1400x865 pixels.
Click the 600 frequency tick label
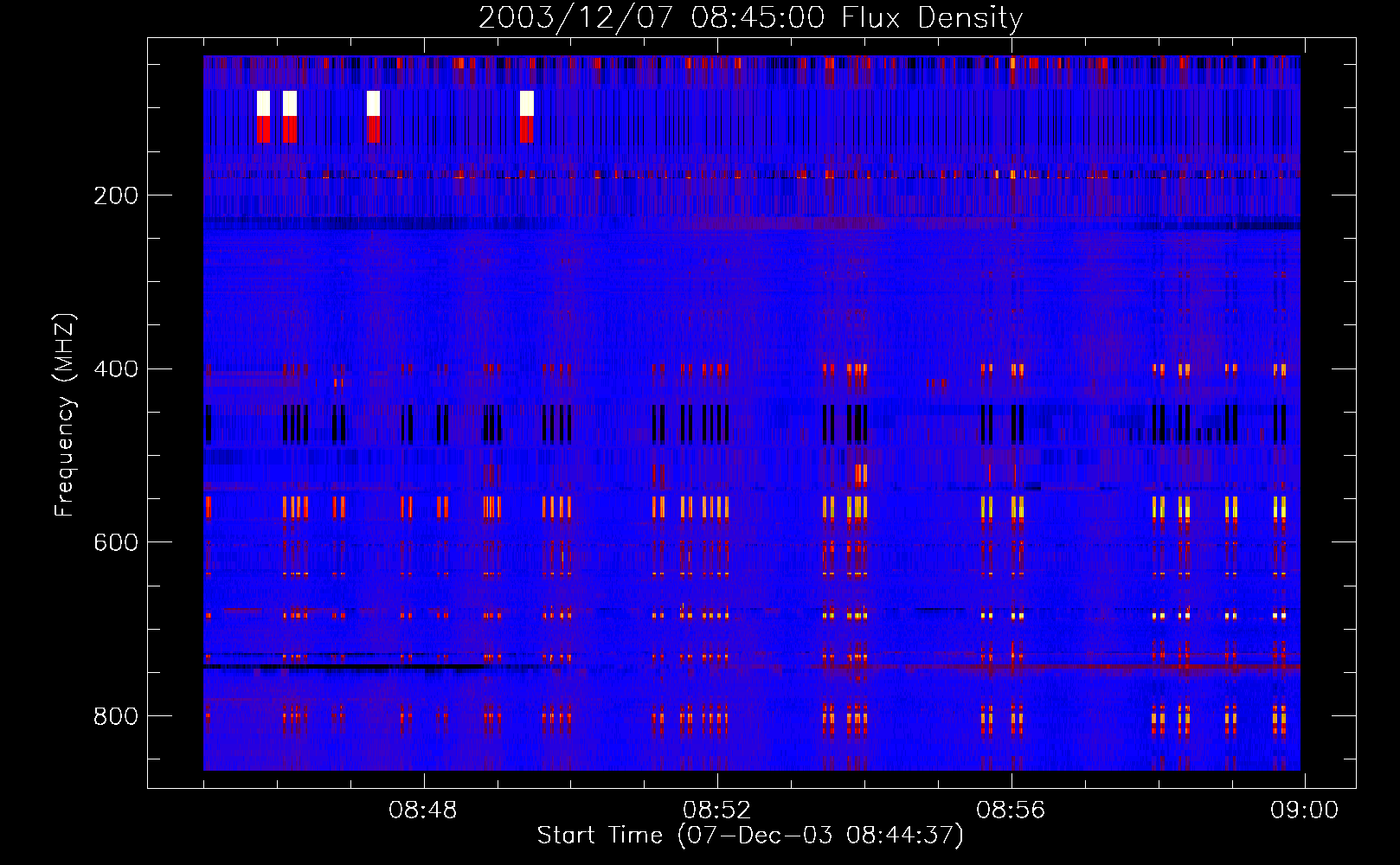[x=116, y=542]
